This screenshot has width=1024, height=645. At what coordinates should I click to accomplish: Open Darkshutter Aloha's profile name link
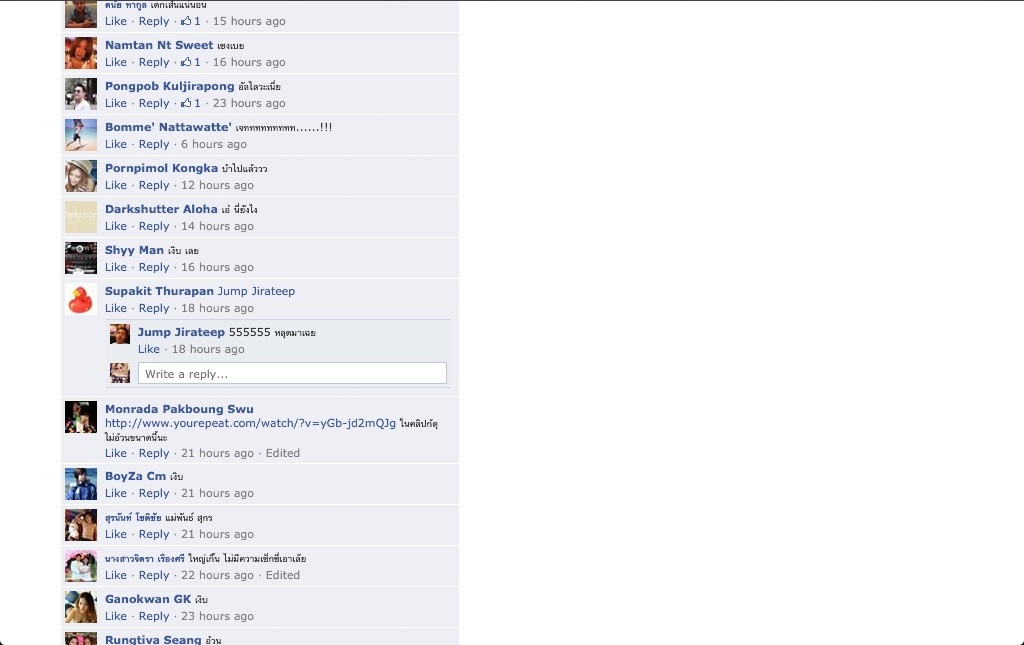pyautogui.click(x=161, y=209)
